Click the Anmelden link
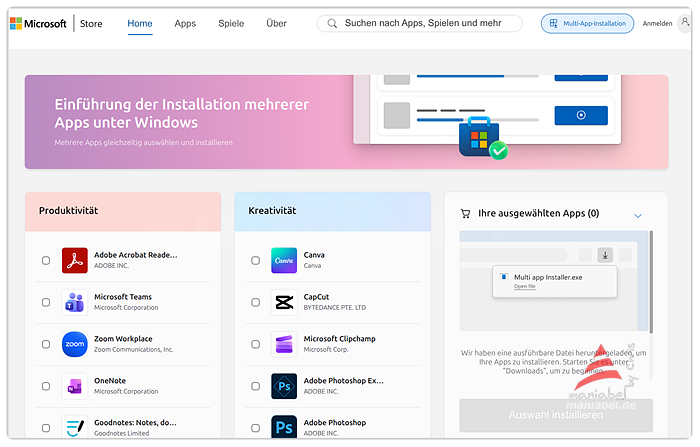700x447 pixels. pyautogui.click(x=657, y=24)
